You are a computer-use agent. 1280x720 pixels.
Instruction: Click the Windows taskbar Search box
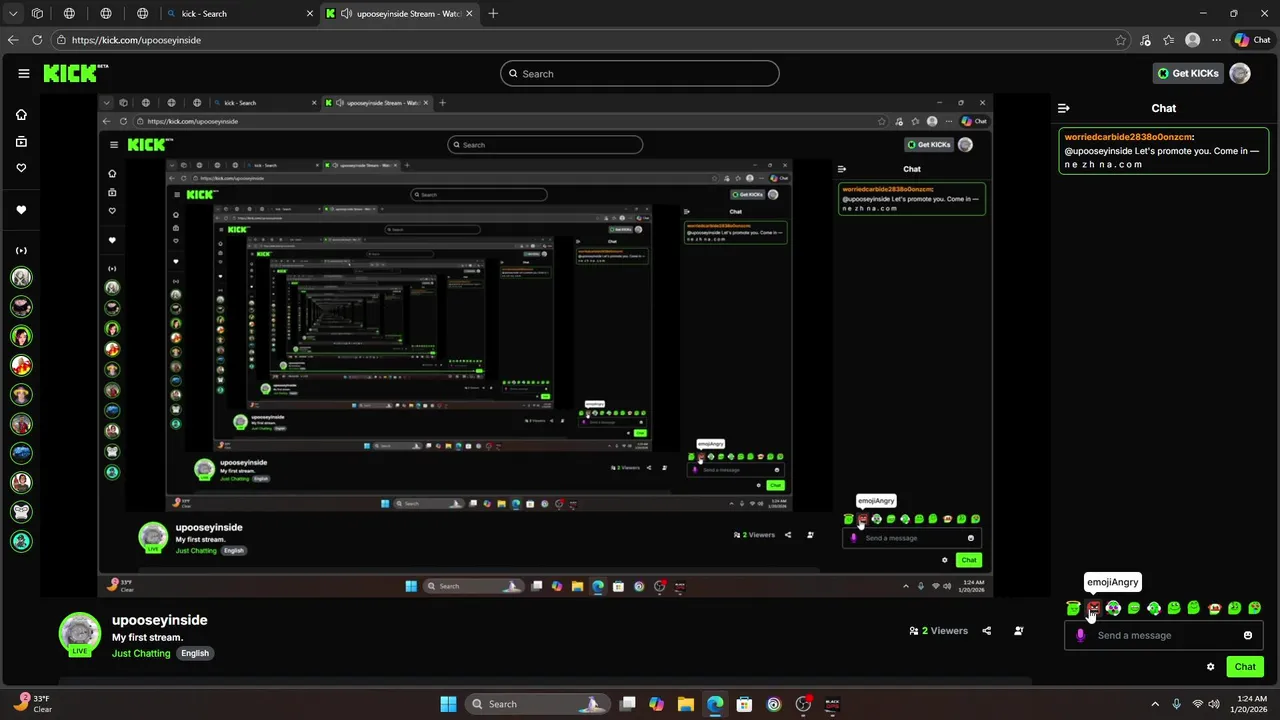click(x=538, y=704)
